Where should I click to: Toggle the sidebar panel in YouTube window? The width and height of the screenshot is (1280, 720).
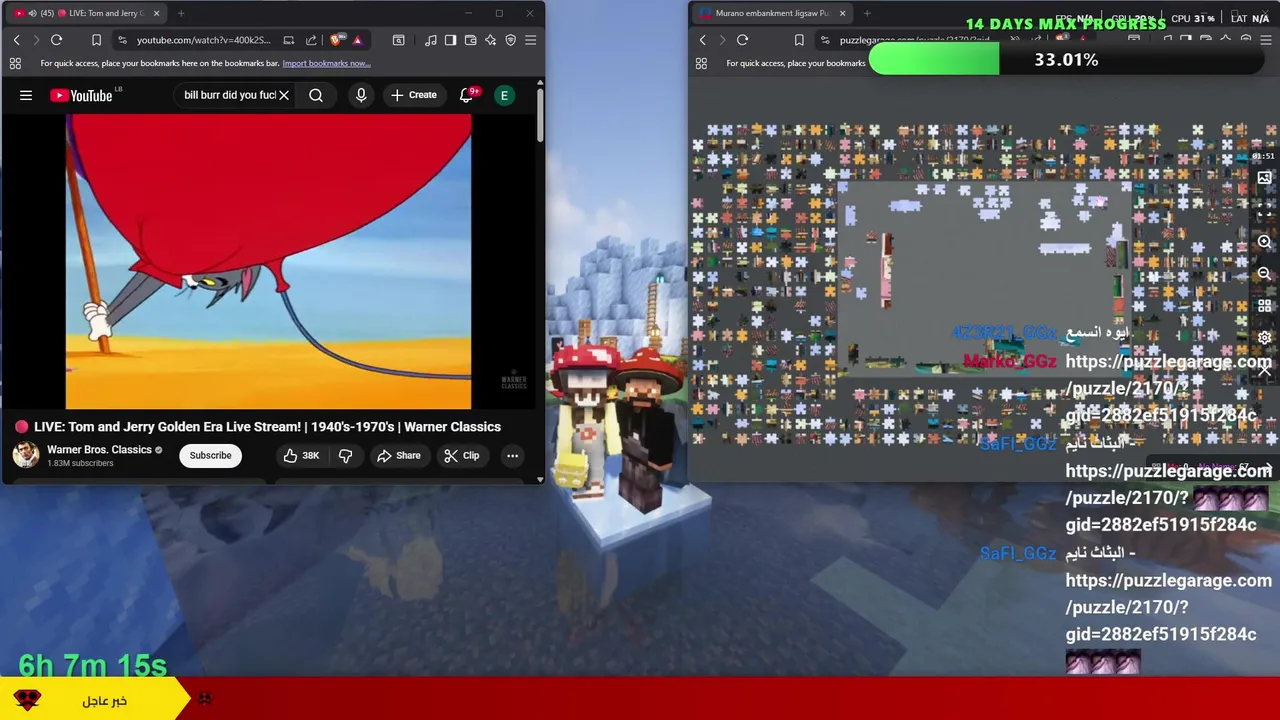450,40
